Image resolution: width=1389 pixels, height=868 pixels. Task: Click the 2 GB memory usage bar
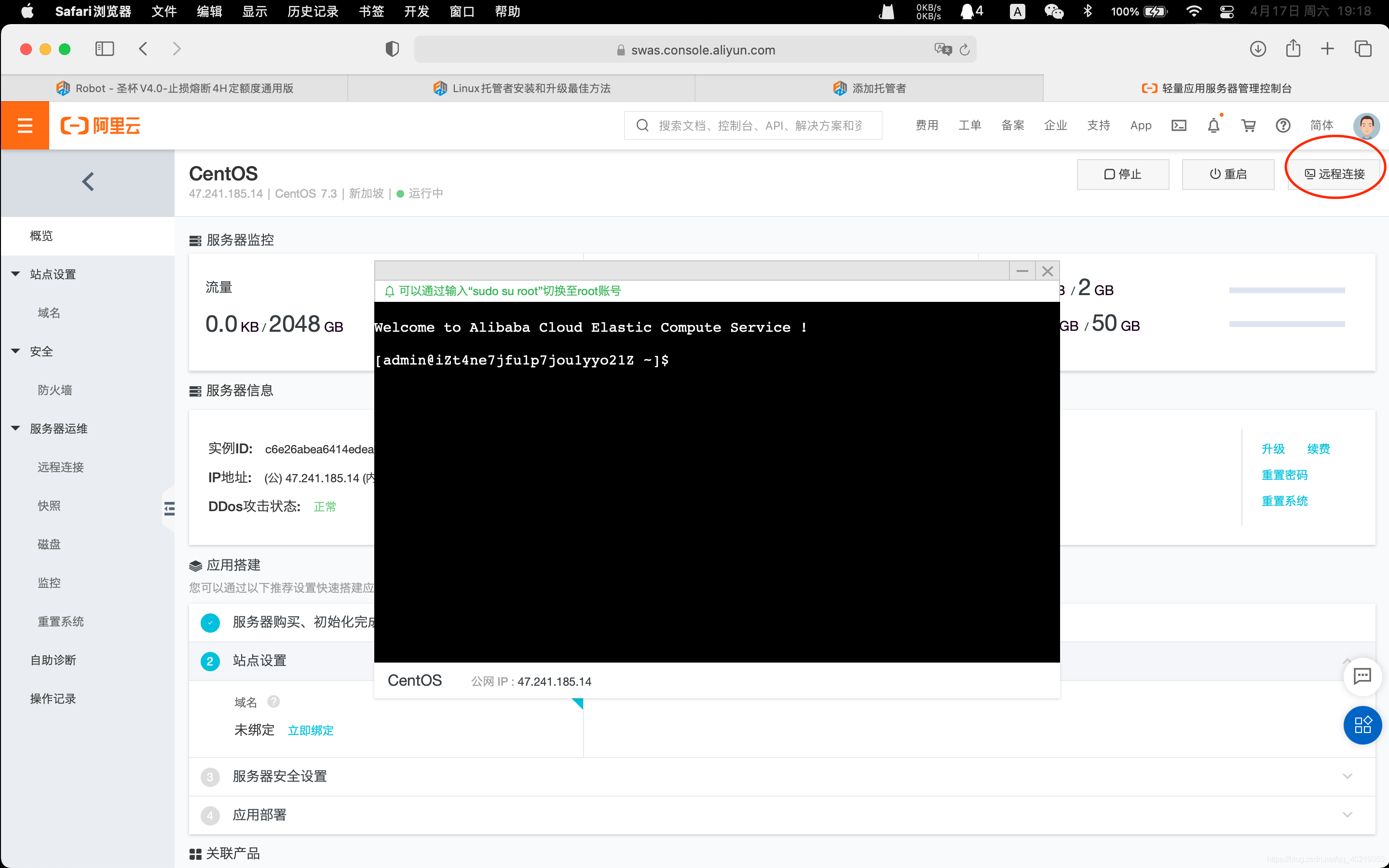[1287, 290]
